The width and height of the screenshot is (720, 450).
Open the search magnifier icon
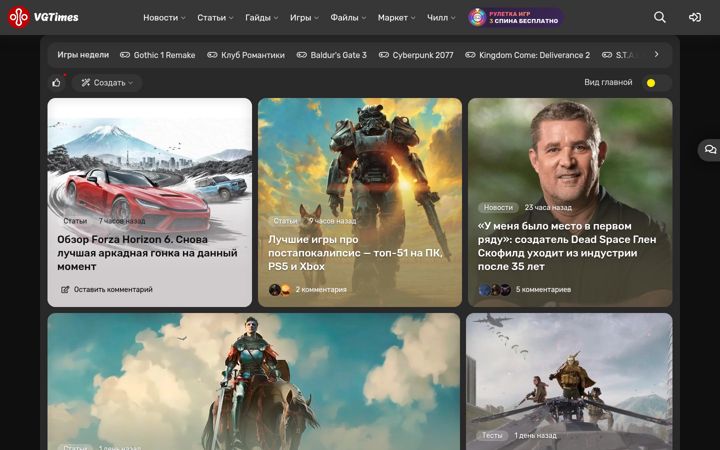point(660,17)
